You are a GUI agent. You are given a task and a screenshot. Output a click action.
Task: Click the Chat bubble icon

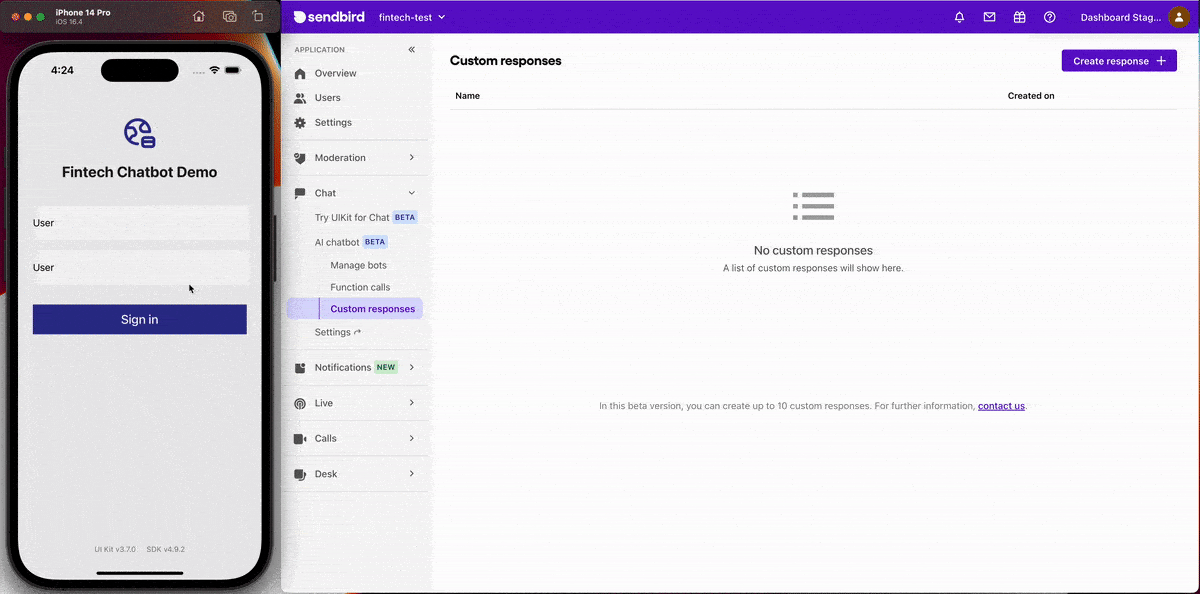(300, 193)
